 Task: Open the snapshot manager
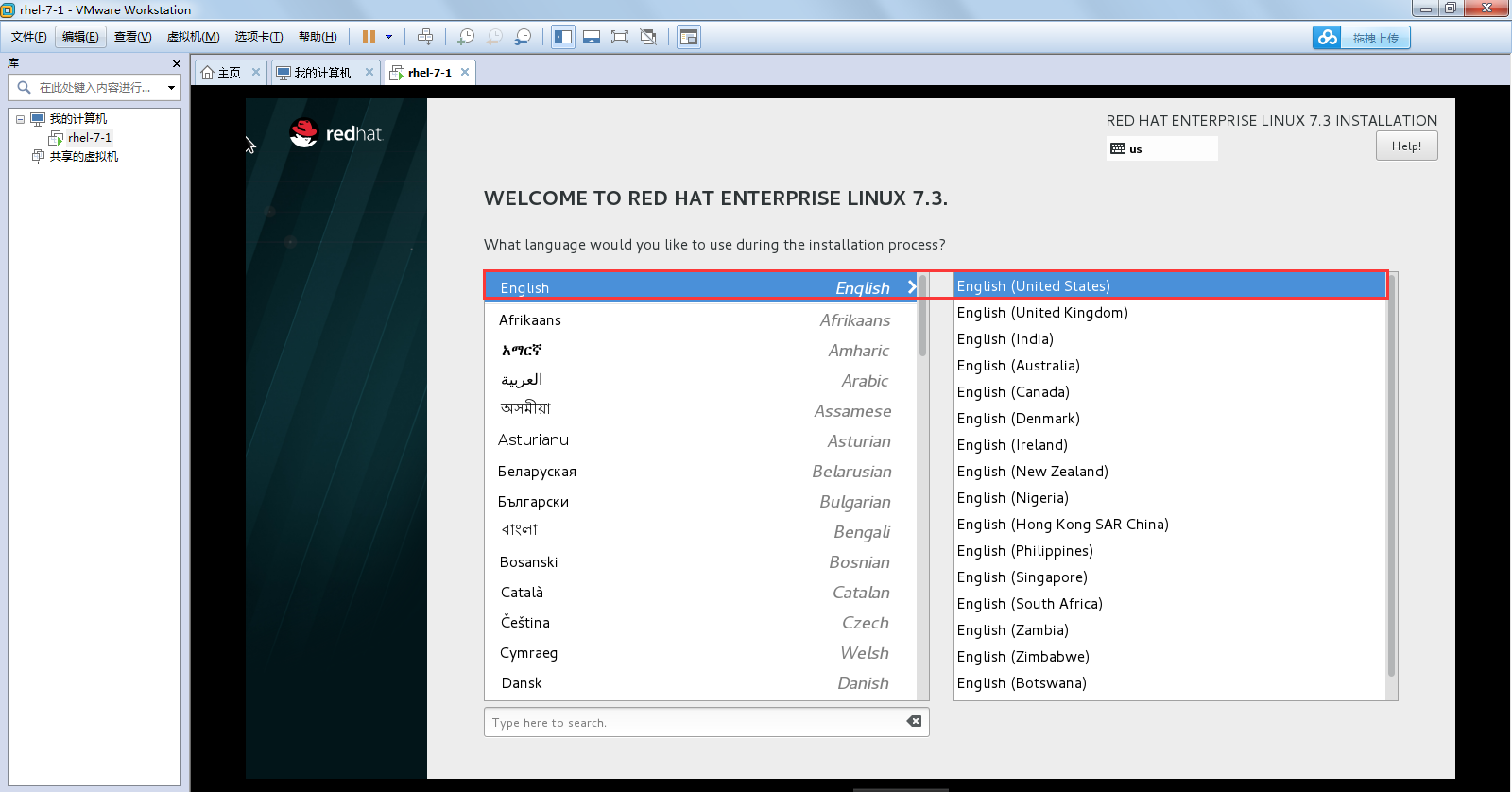click(523, 37)
